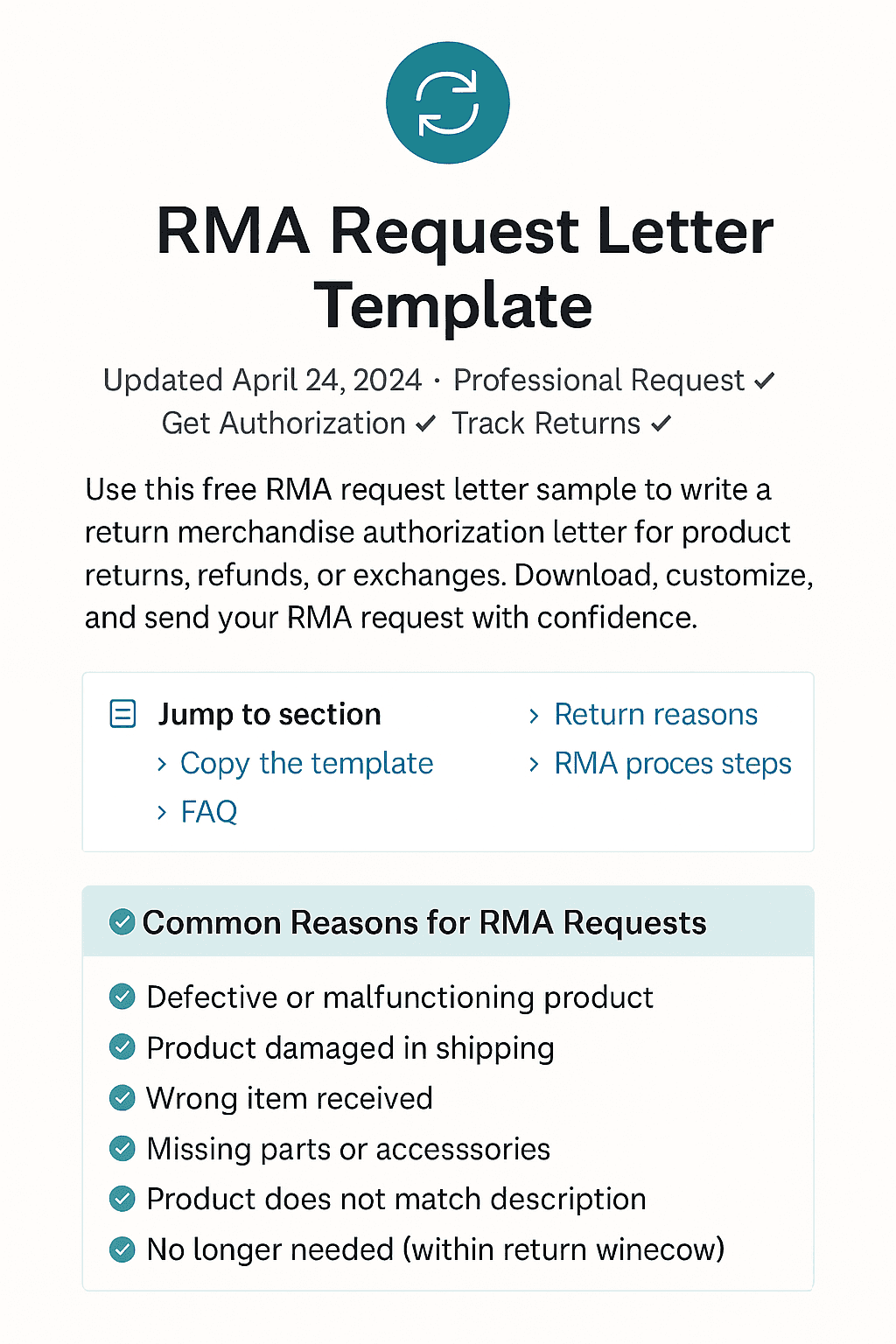Click checkmark beside Product does not match description
Image resolution: width=896 pixels, height=1344 pixels.
tap(122, 1199)
